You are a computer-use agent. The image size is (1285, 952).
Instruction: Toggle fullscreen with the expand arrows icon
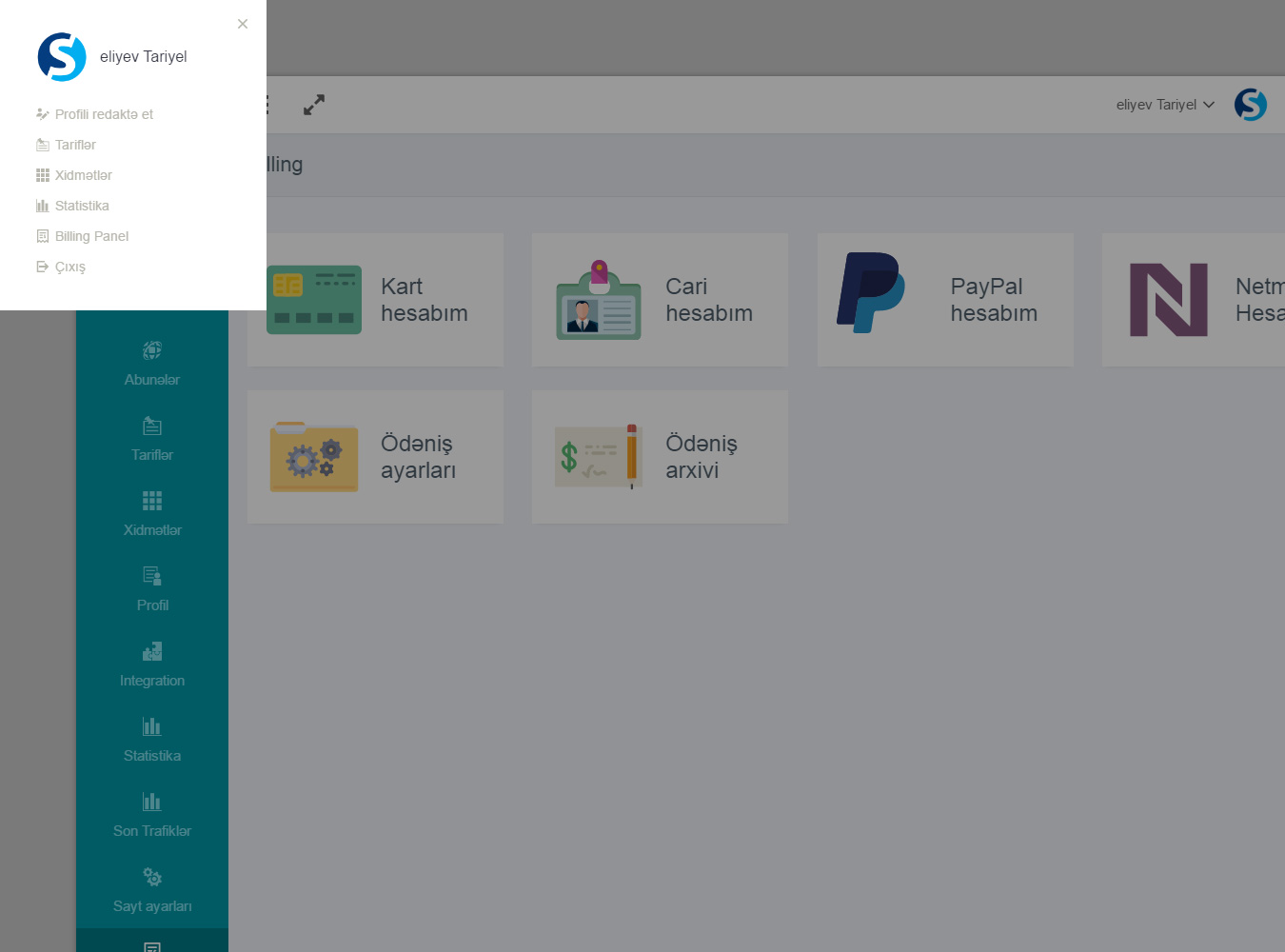[x=314, y=105]
